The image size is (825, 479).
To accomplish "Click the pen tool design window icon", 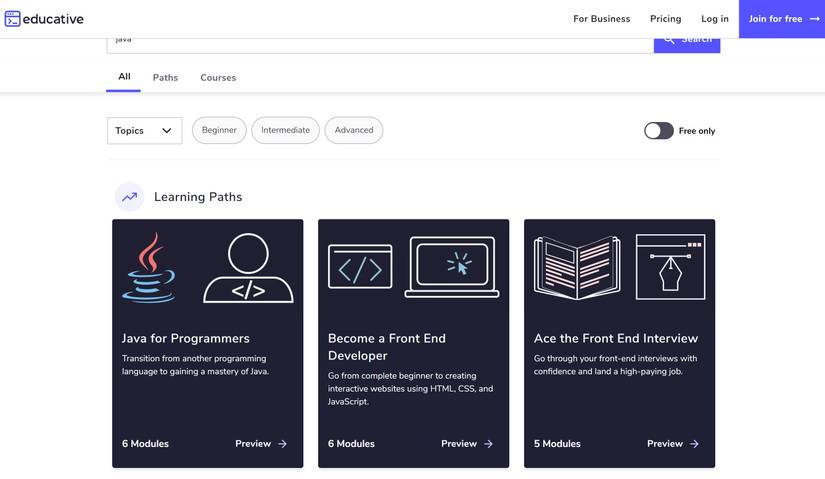I will [x=670, y=267].
